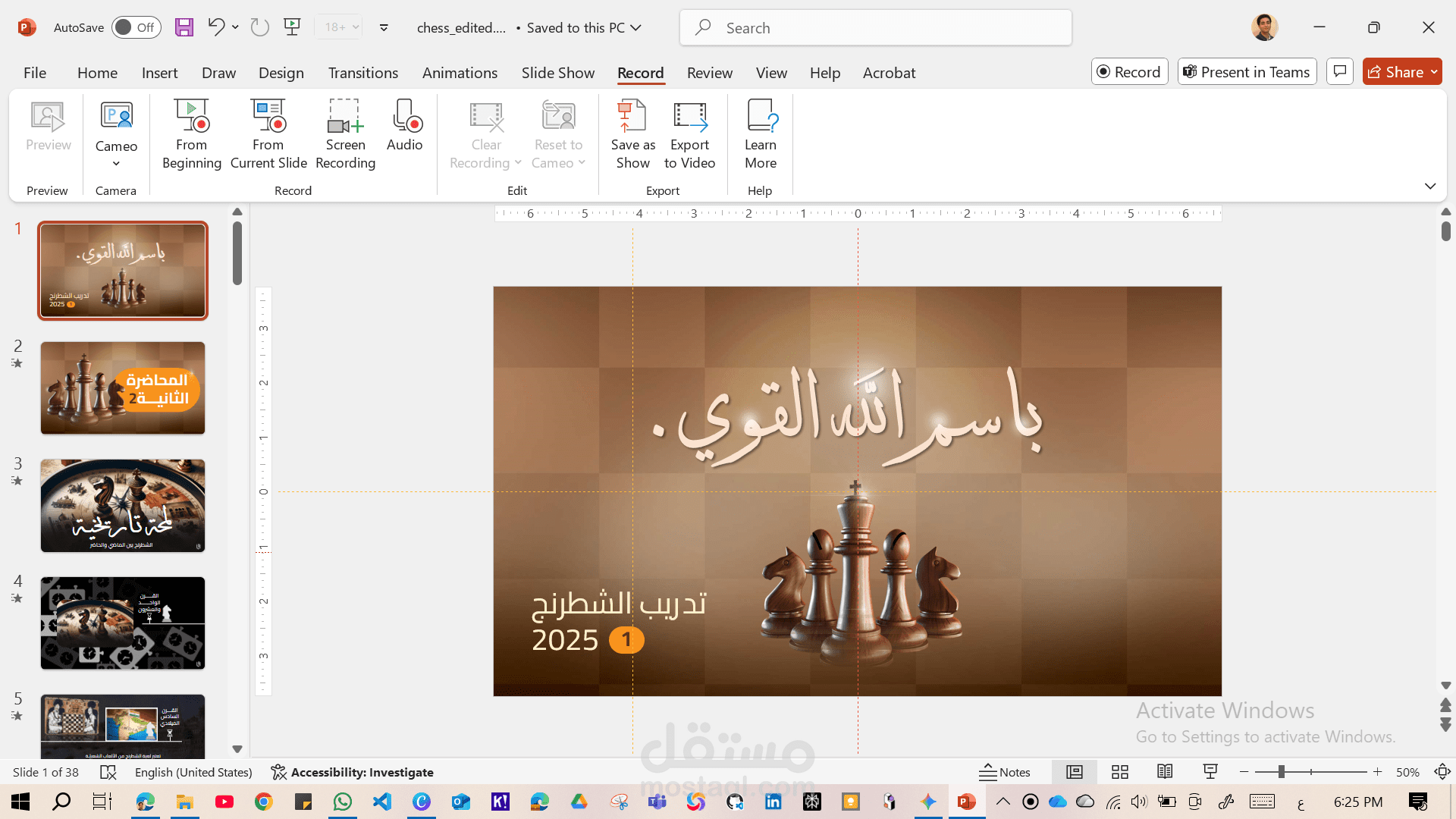Open the Animations tab

point(460,73)
